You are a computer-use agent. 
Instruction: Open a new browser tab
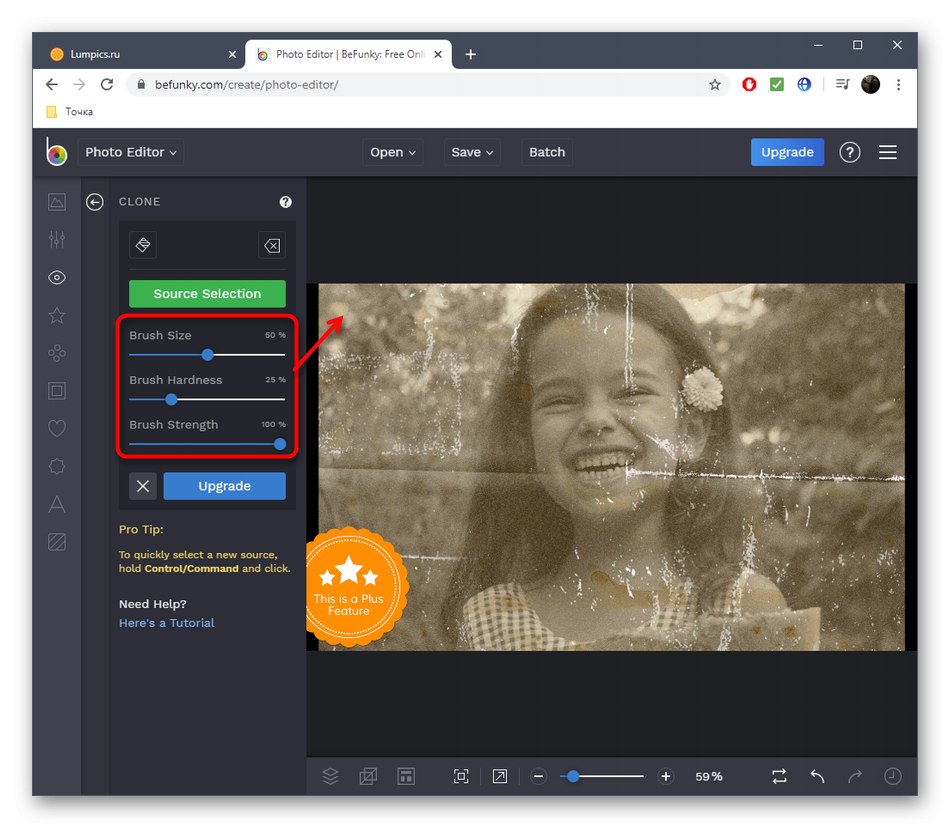(470, 55)
